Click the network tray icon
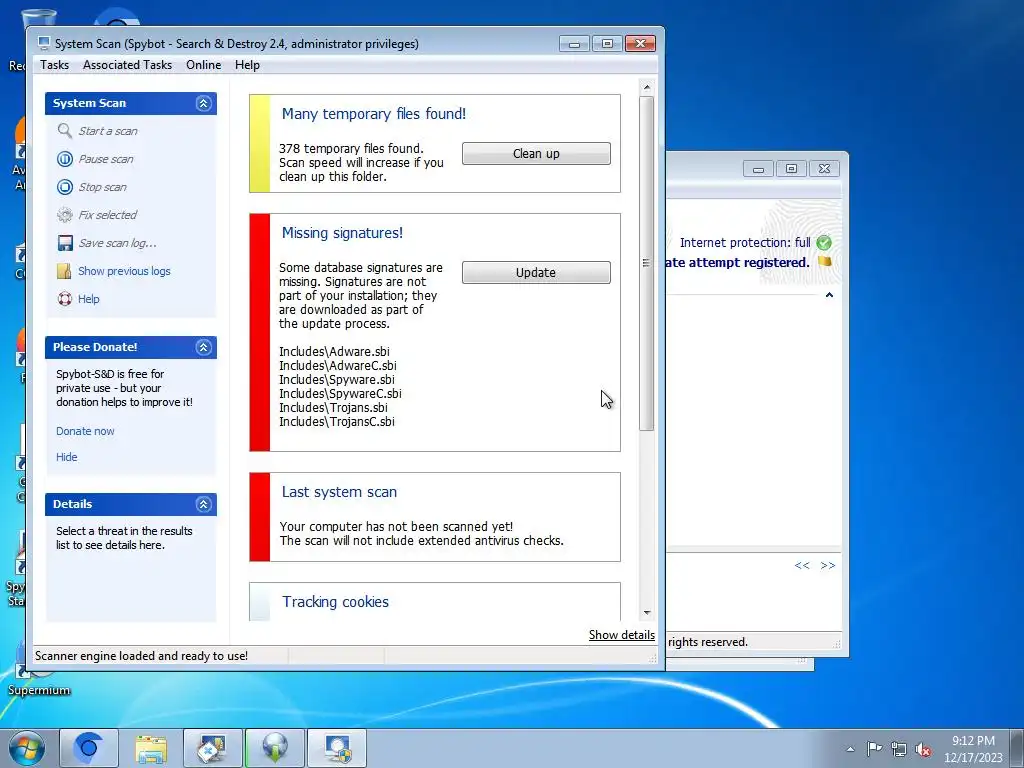Screen dimensions: 1024x768 [x=899, y=748]
